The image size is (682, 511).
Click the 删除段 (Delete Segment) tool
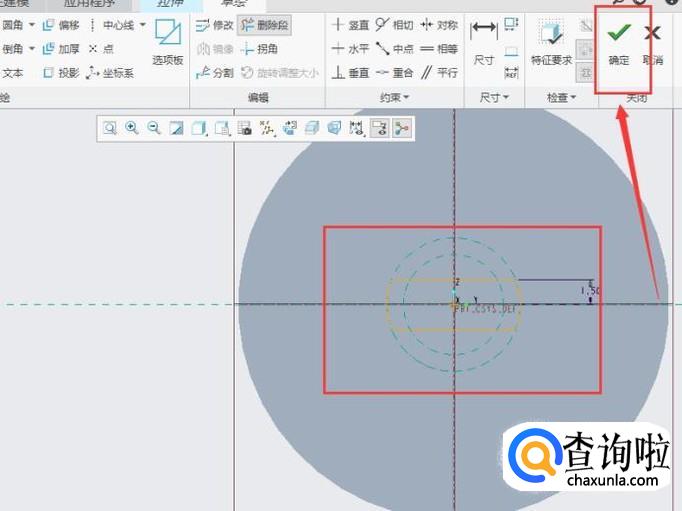coord(264,25)
